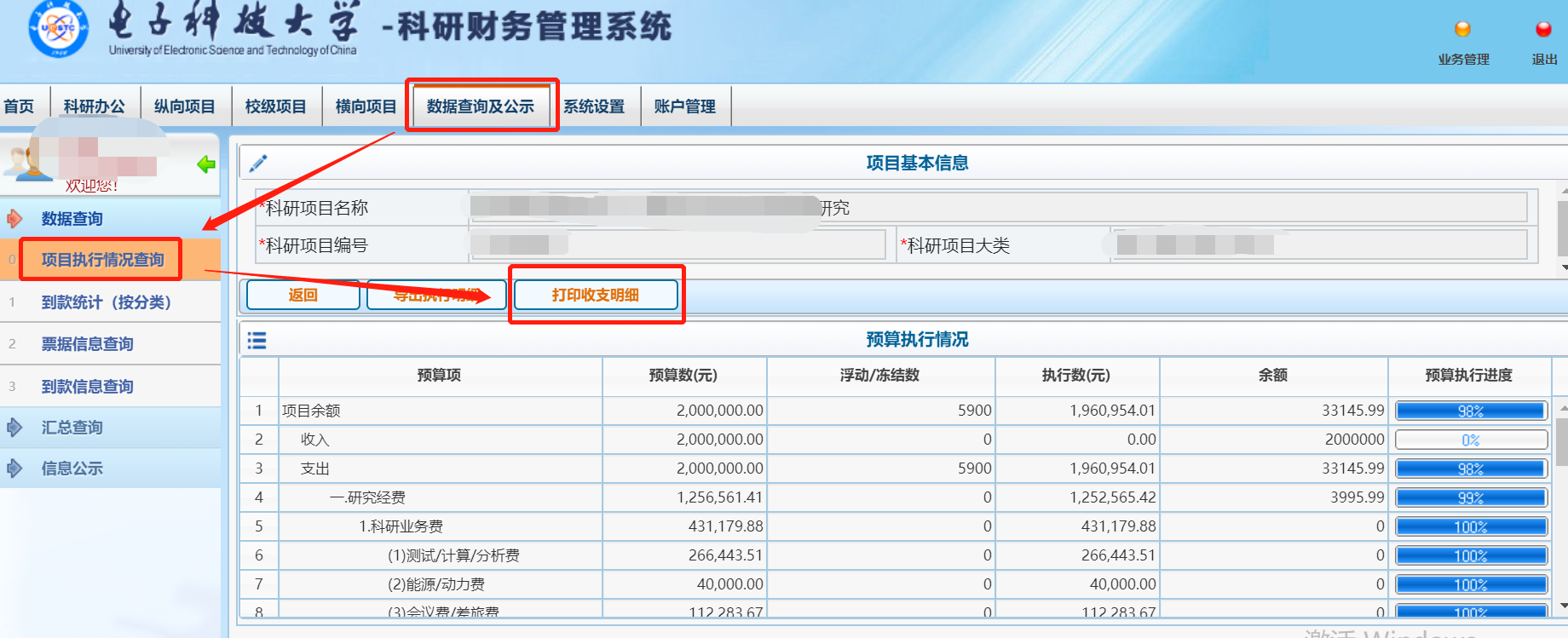The image size is (1568, 638).
Task: Click list icon beside 预算执行情况
Action: tap(257, 341)
